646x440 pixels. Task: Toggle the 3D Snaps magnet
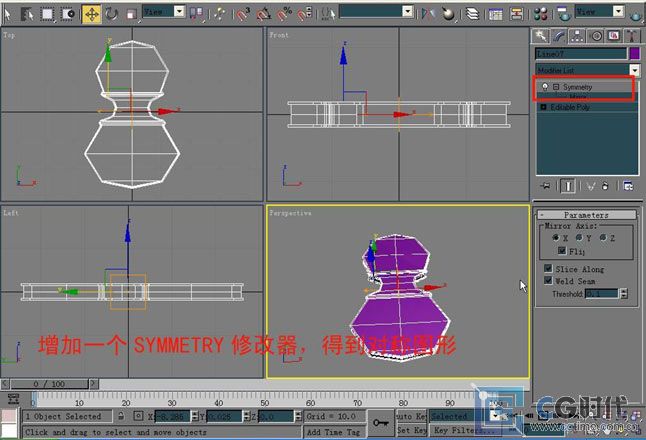243,14
